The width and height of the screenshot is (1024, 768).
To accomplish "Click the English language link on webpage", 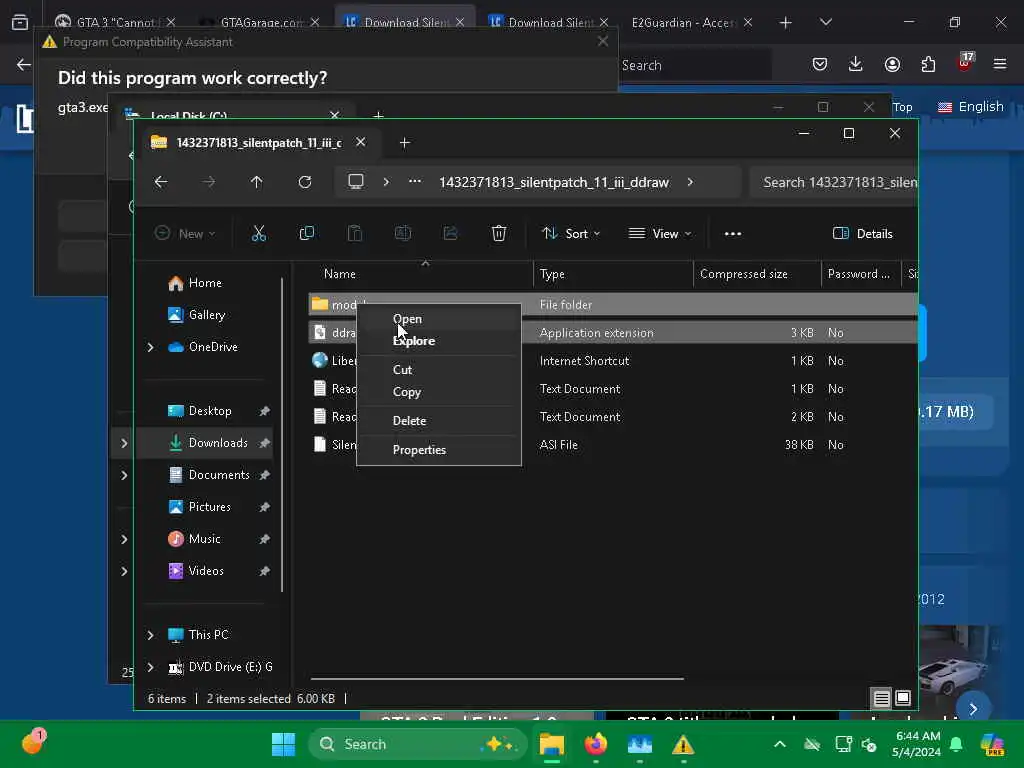I will 970,106.
